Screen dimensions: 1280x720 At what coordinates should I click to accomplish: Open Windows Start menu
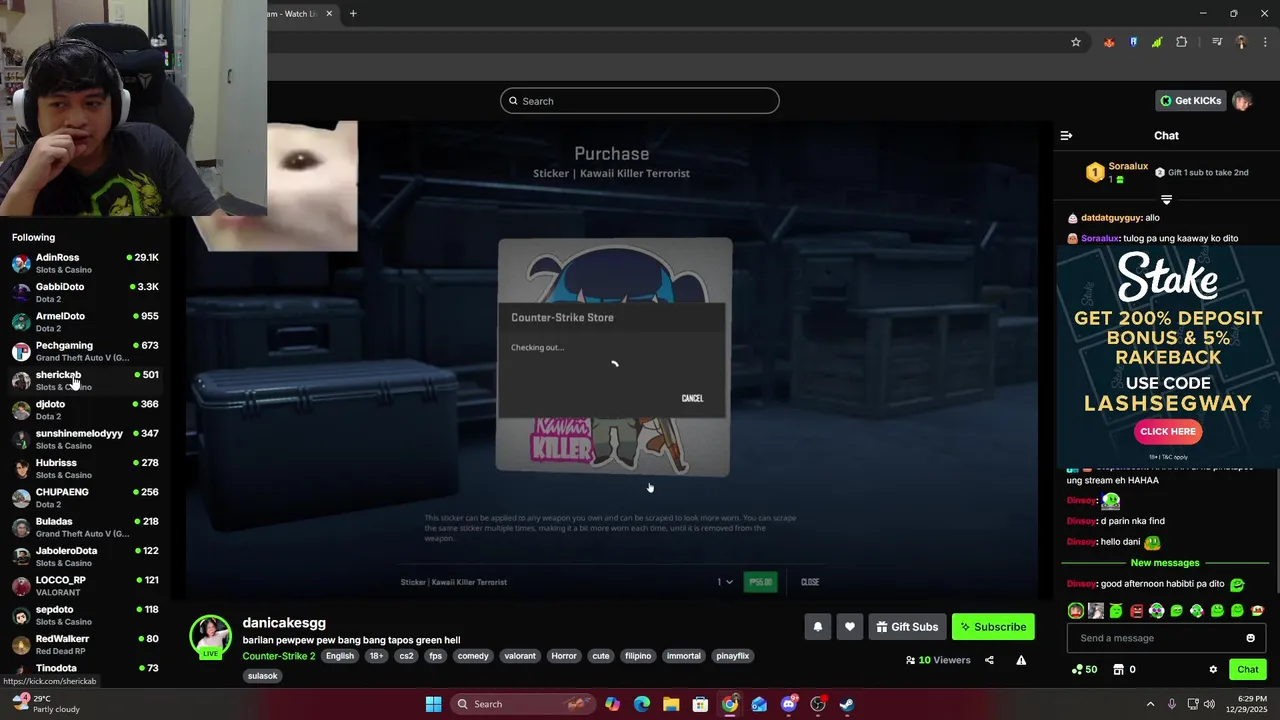coord(433,704)
